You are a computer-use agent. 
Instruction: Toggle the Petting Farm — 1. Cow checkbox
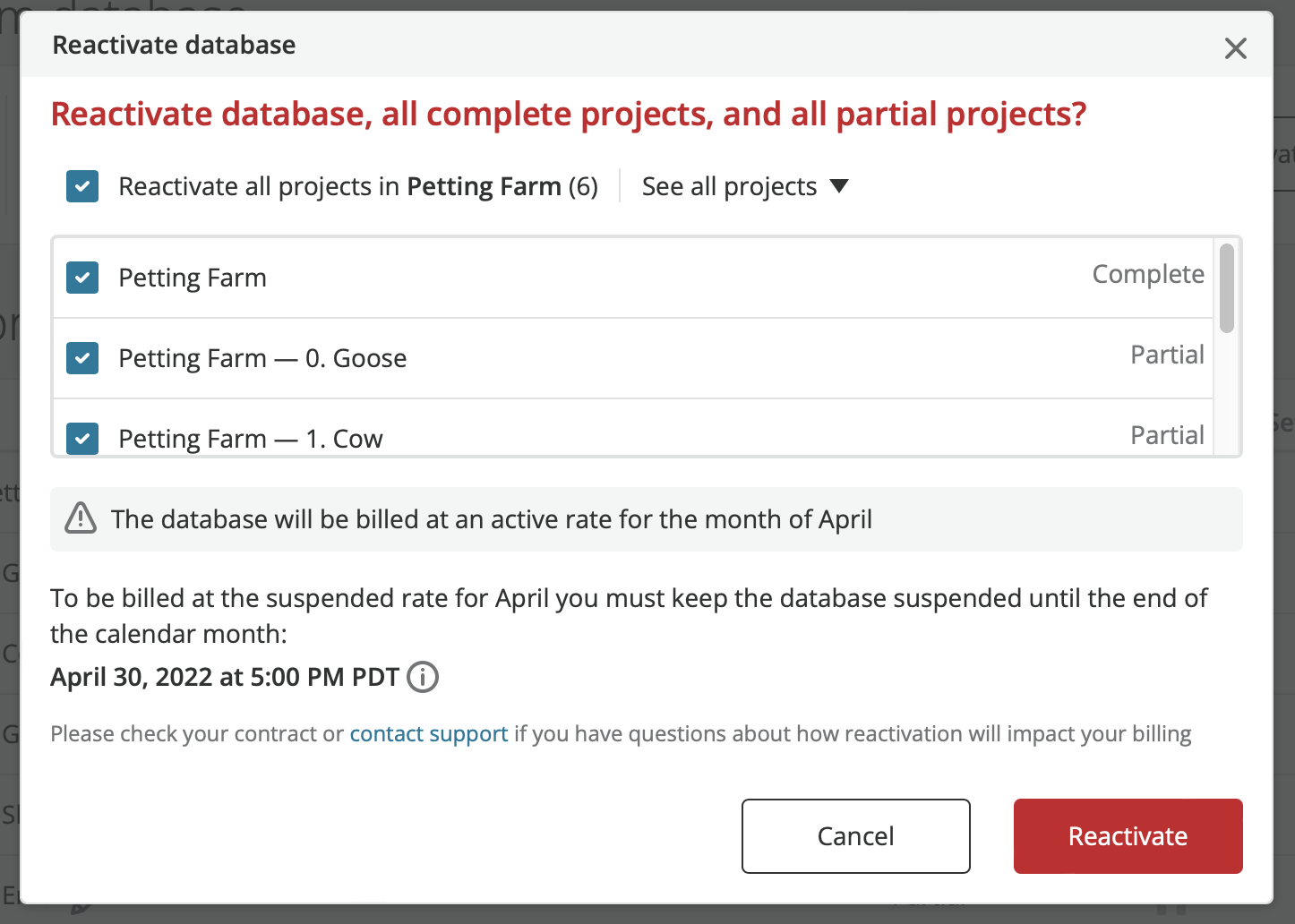coord(82,438)
